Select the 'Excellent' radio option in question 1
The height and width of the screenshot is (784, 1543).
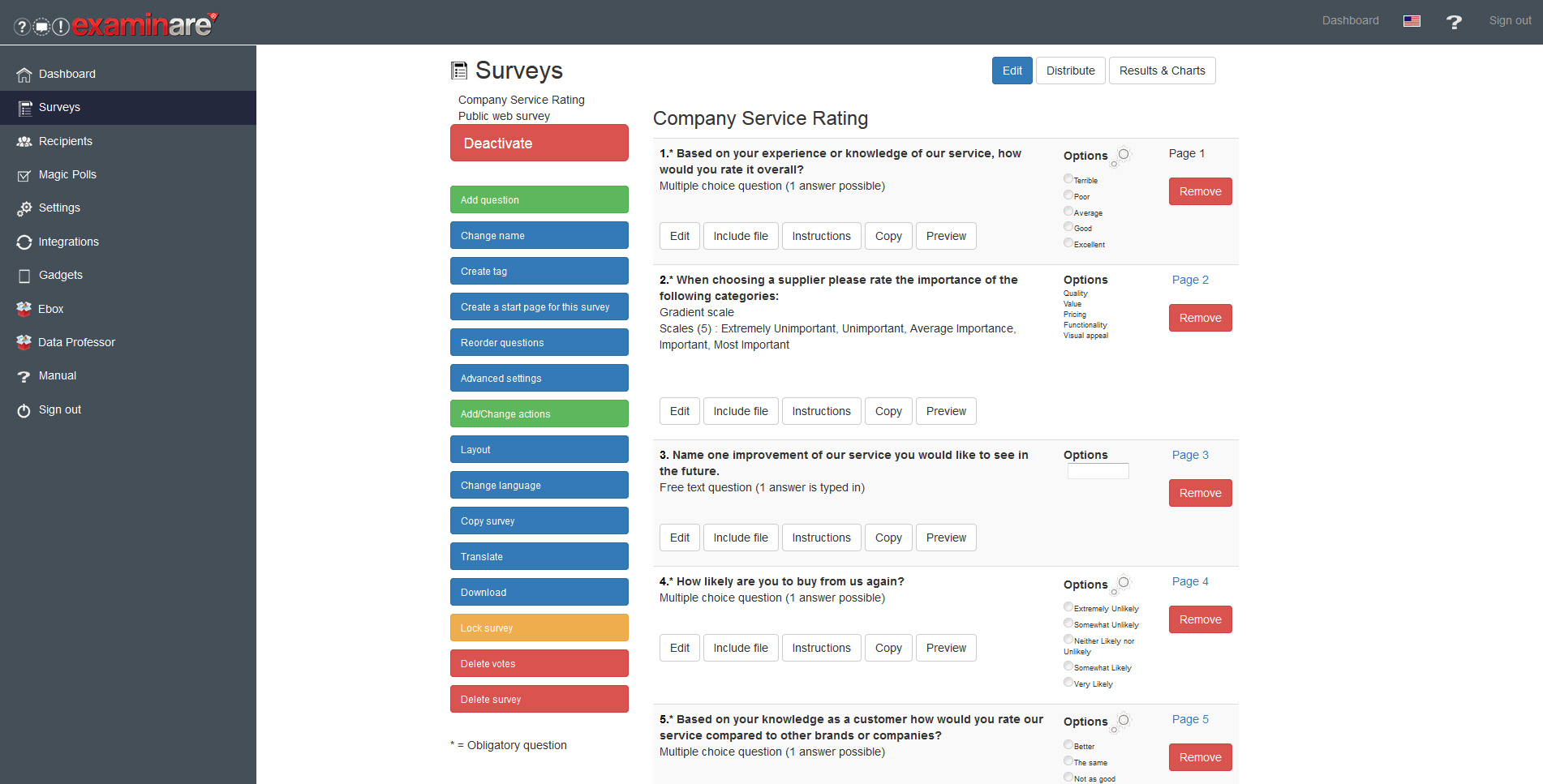1068,242
